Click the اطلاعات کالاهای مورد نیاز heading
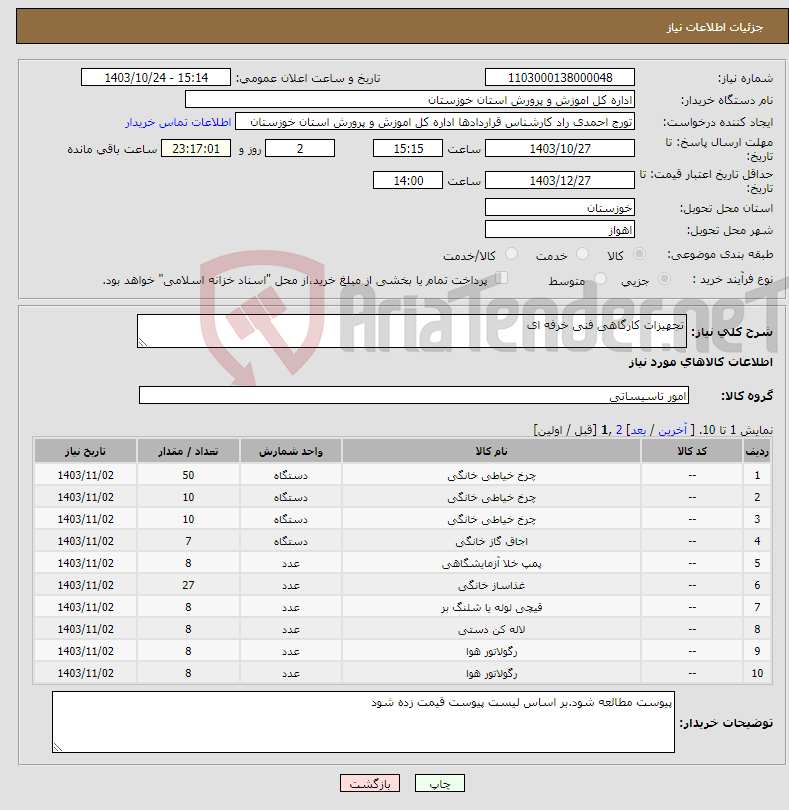The height and width of the screenshot is (810, 789). click(700, 362)
